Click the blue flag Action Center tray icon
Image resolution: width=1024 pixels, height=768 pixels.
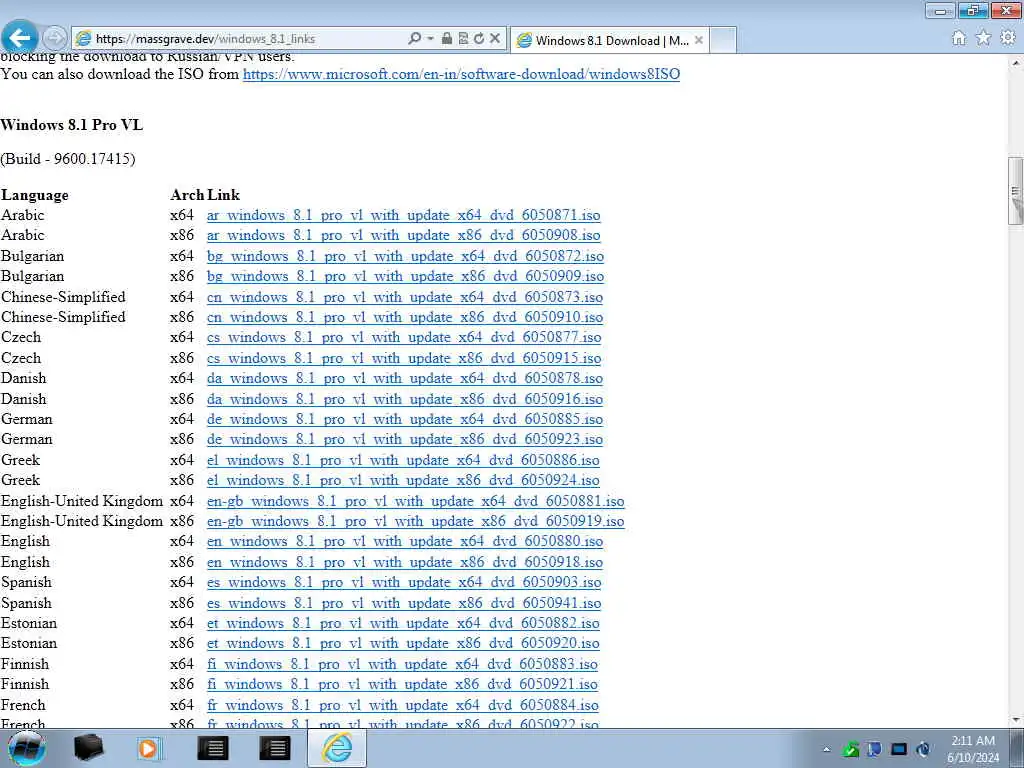click(x=874, y=749)
